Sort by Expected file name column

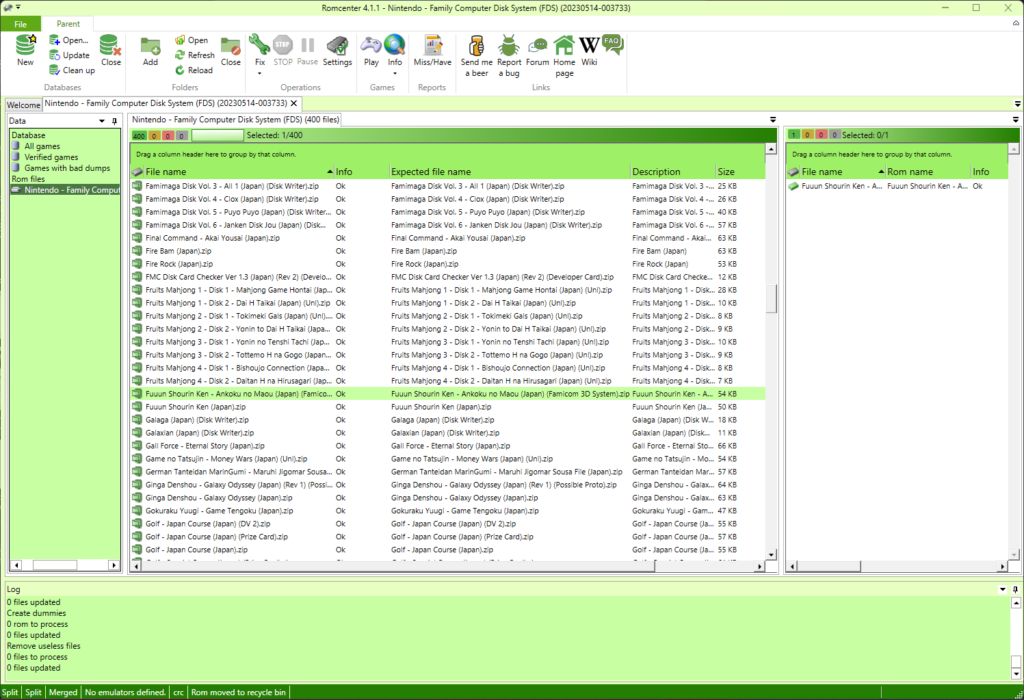(x=509, y=172)
